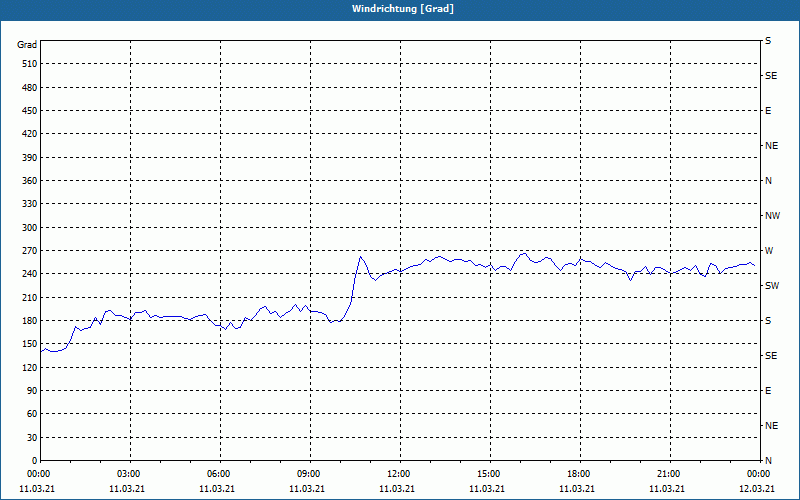Pick the 360 label on the left axis

click(30, 181)
